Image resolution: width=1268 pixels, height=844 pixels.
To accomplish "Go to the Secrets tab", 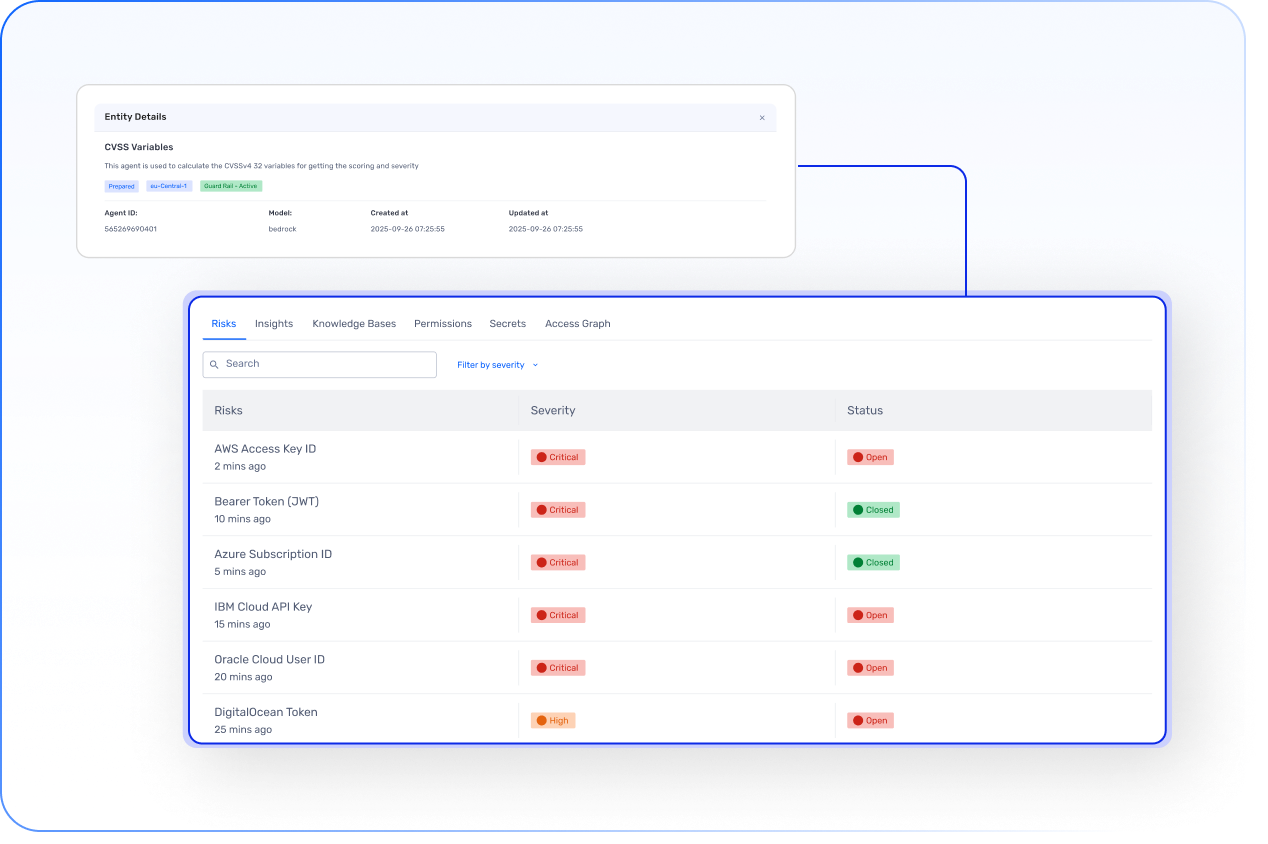I will (x=508, y=324).
